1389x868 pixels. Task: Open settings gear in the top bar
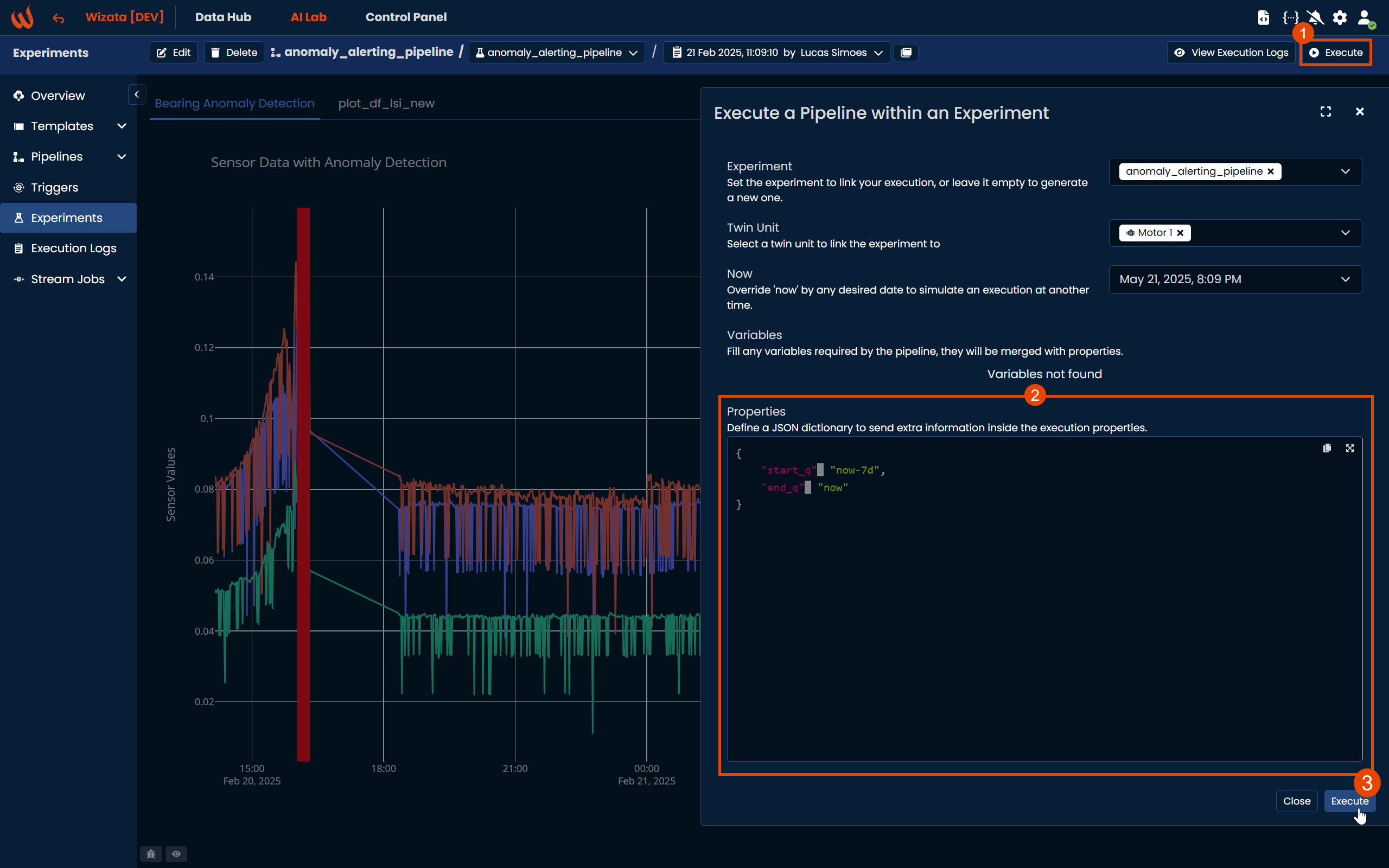pos(1340,18)
